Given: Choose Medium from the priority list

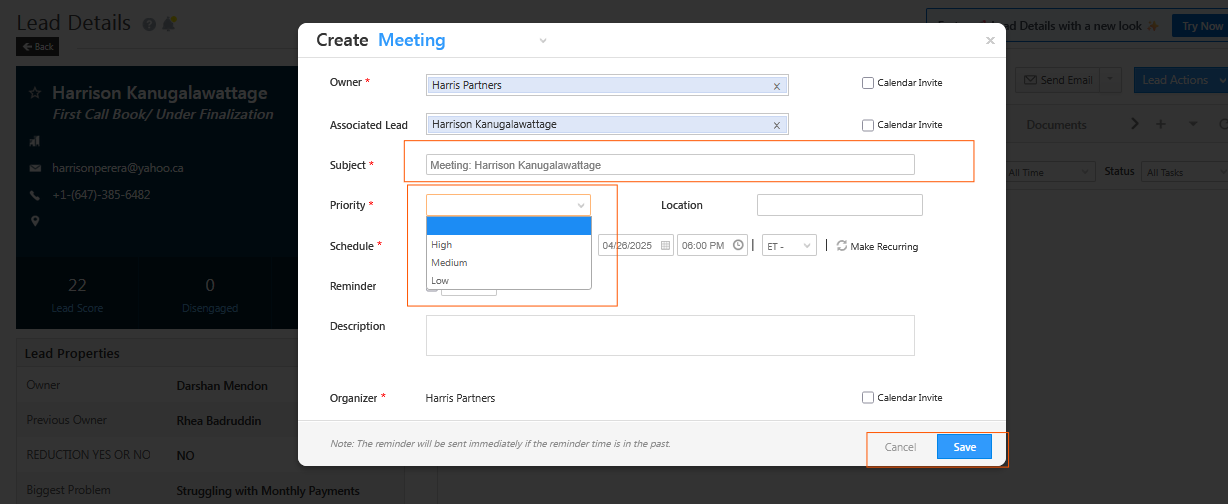Looking at the screenshot, I should [449, 263].
